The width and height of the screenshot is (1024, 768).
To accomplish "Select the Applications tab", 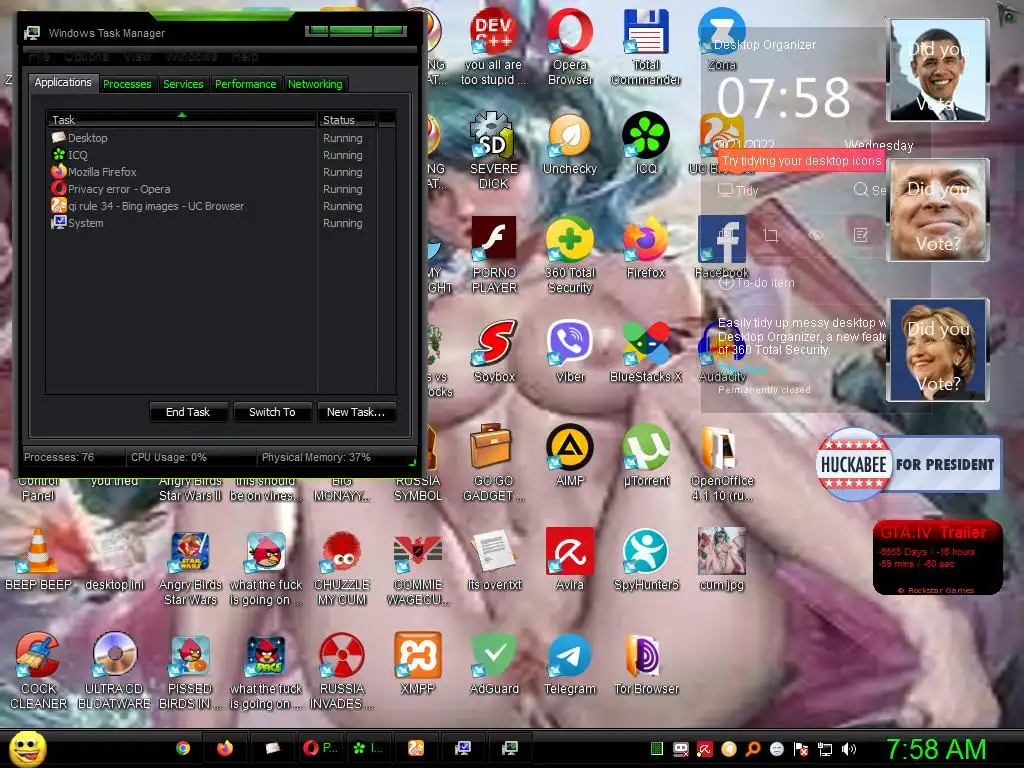I will [x=63, y=82].
